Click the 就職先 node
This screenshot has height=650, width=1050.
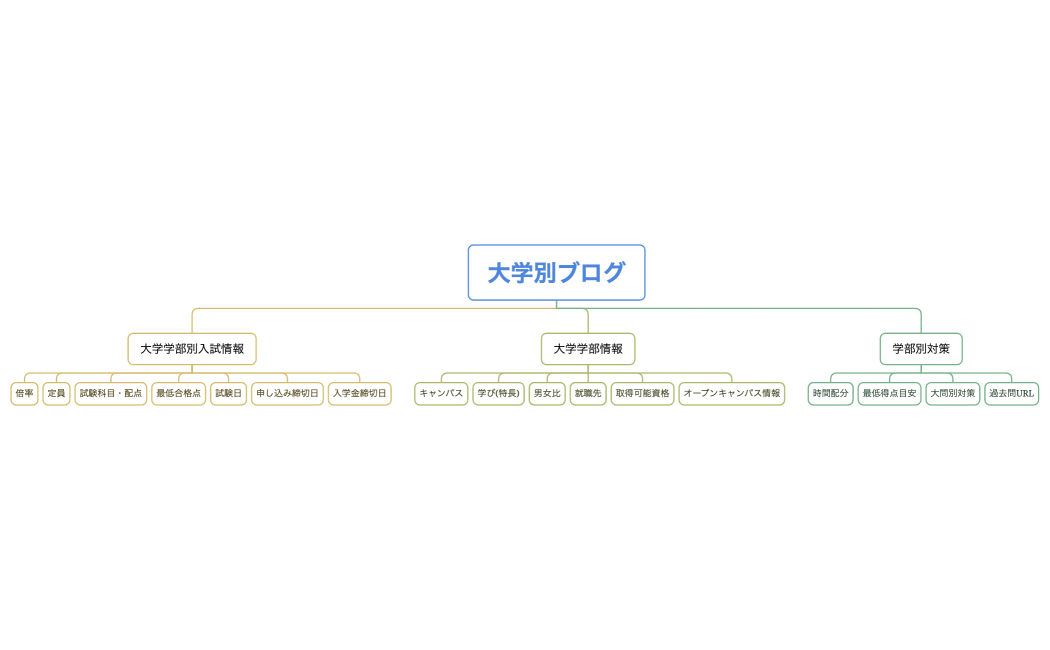pos(587,393)
